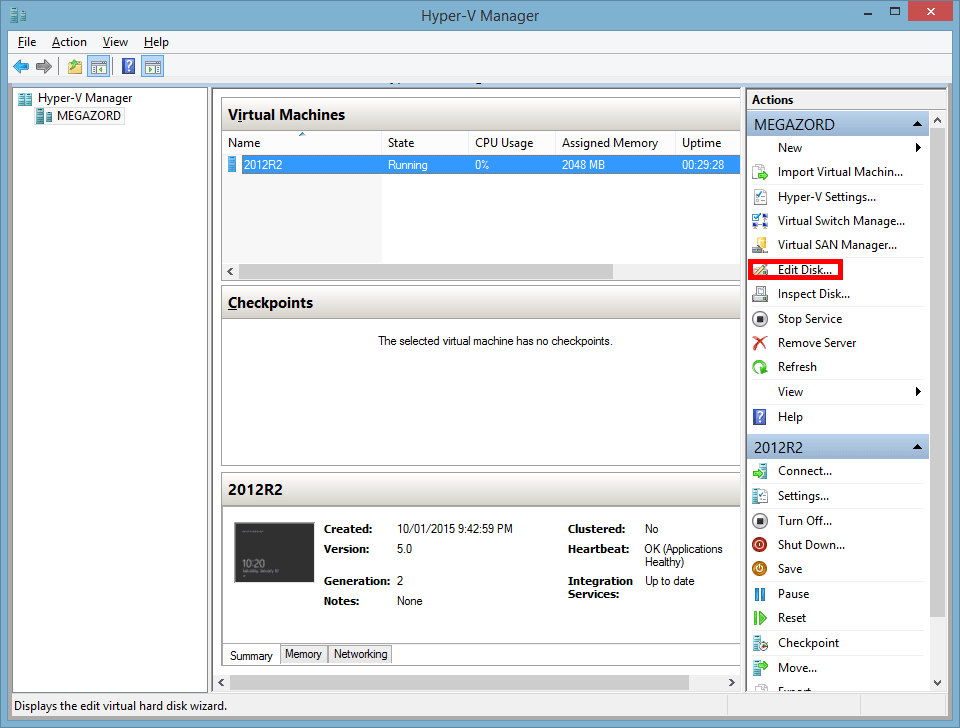Sort by the Uptime column header
The height and width of the screenshot is (728, 960).
[708, 143]
